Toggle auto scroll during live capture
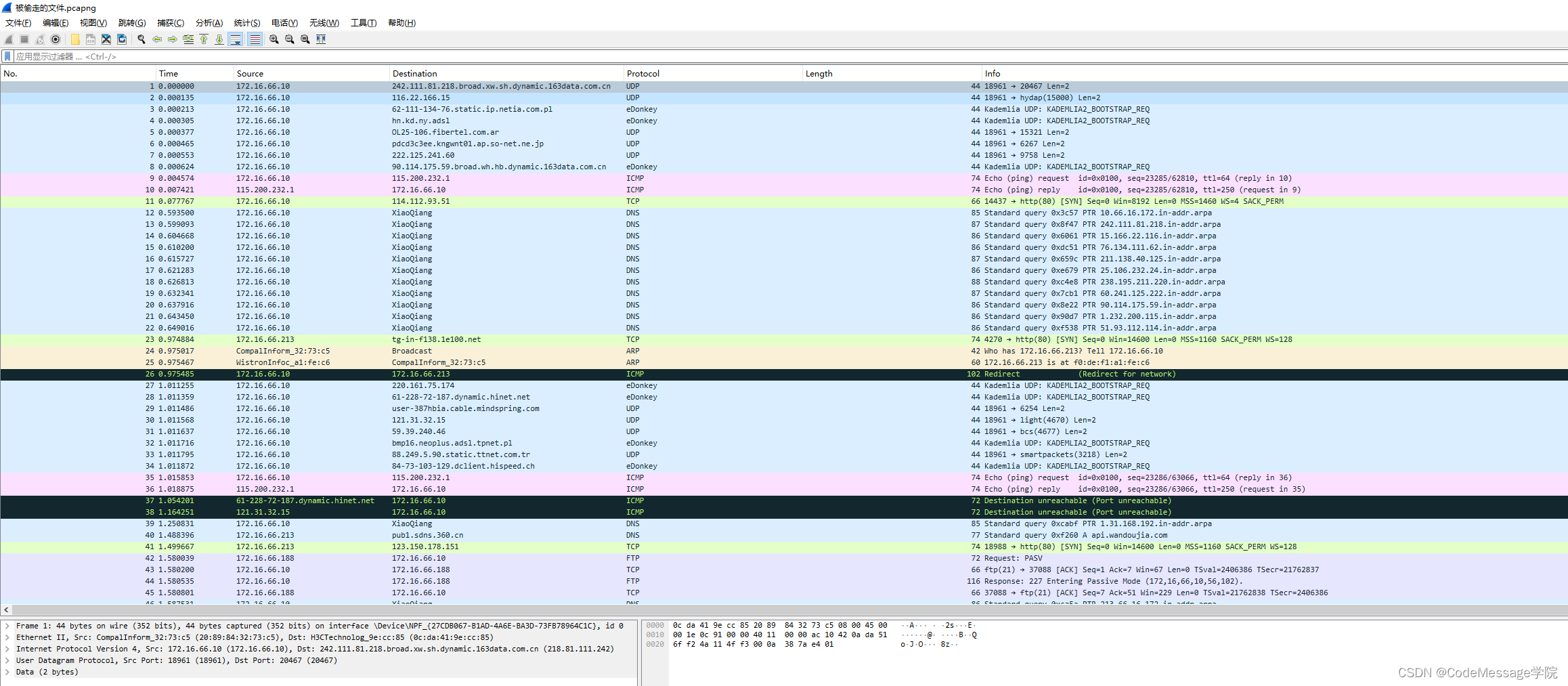 click(236, 39)
